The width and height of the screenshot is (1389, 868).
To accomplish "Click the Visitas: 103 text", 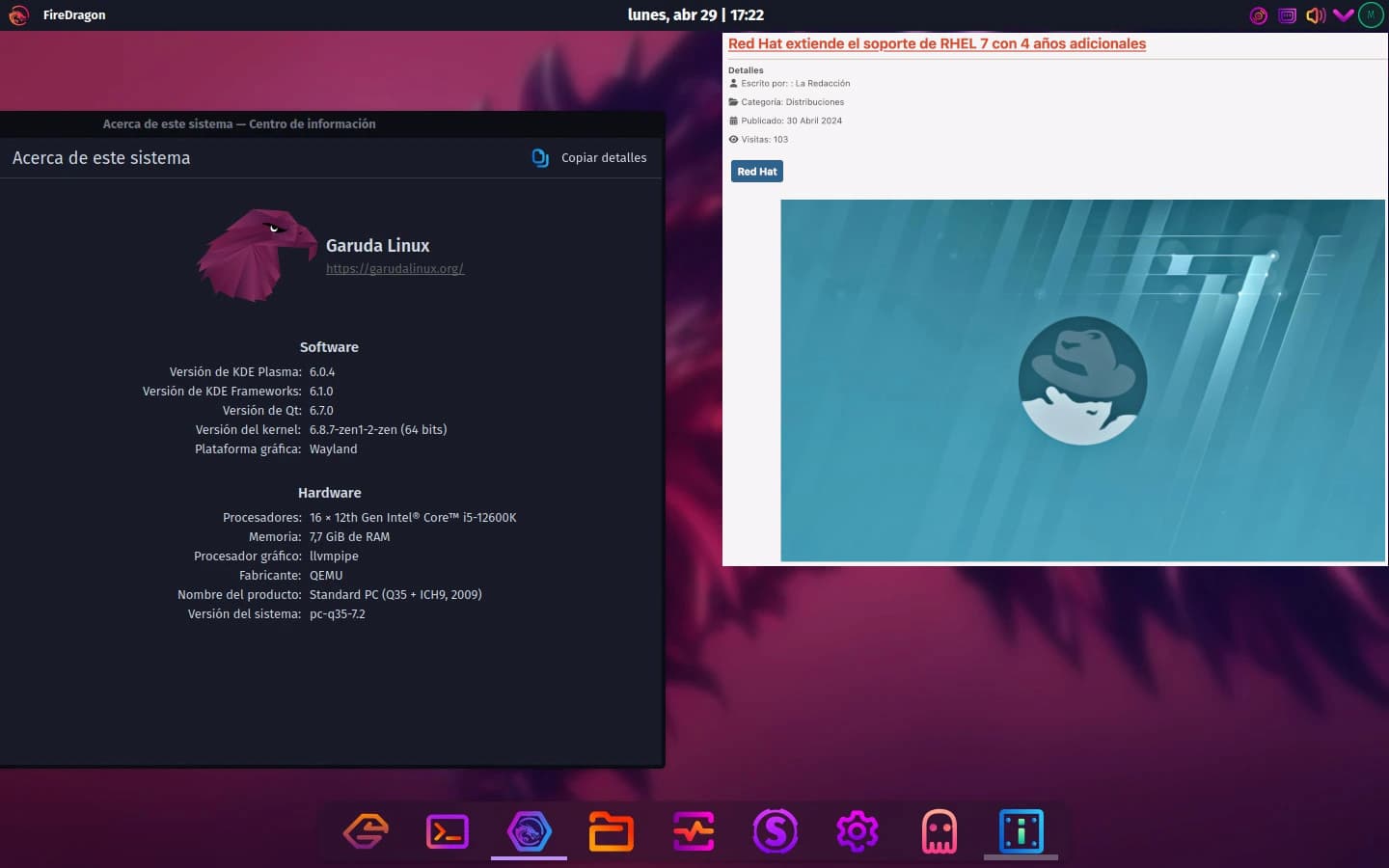I will coord(764,140).
